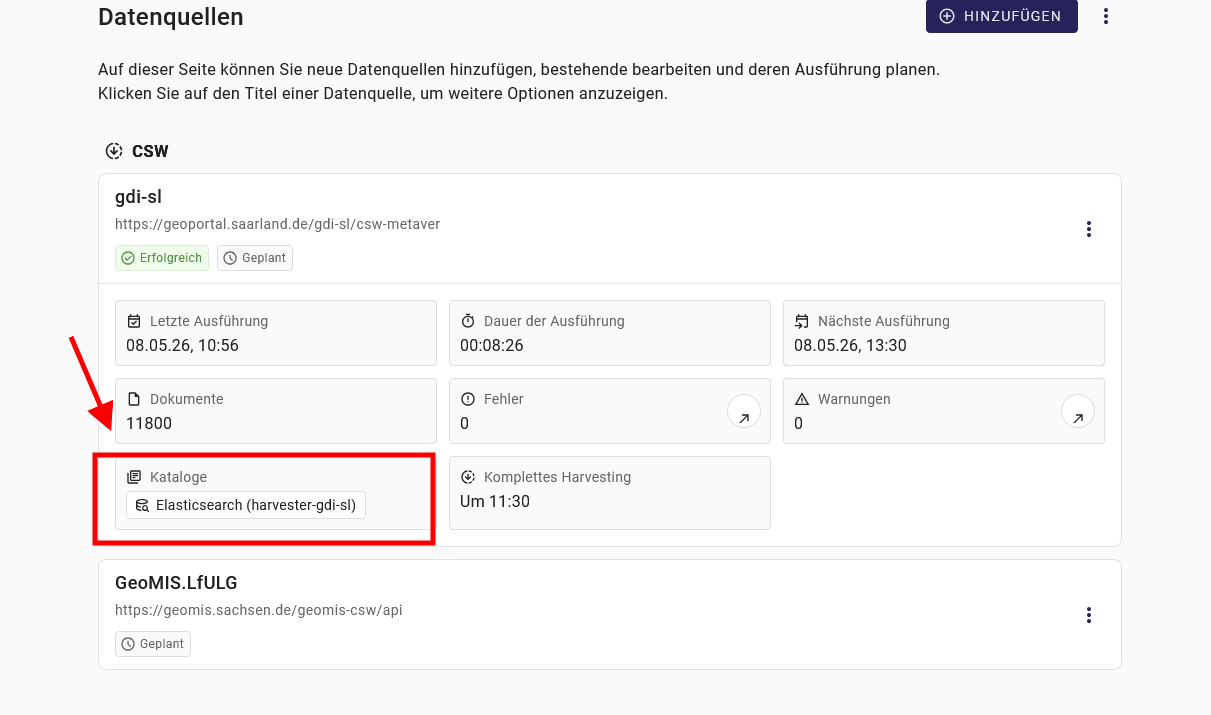Open GeoMIS.LfULG three-dot options menu

pyautogui.click(x=1089, y=615)
